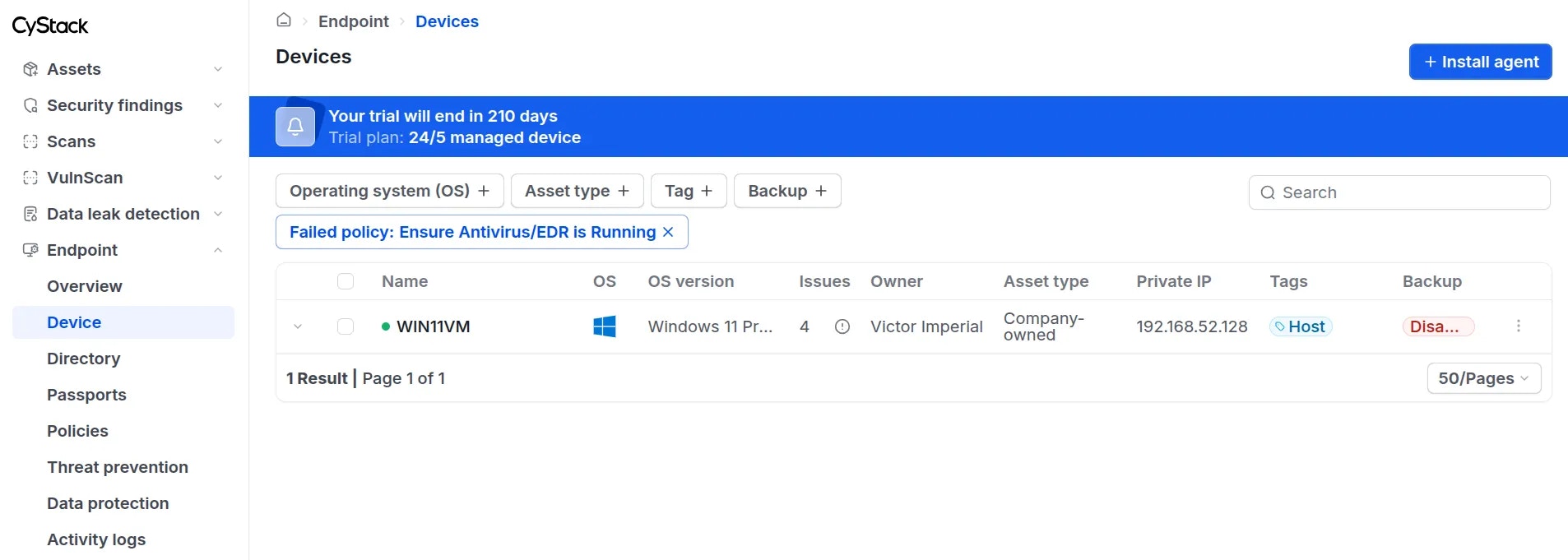
Task: Click the Backup column header
Action: click(x=1432, y=281)
